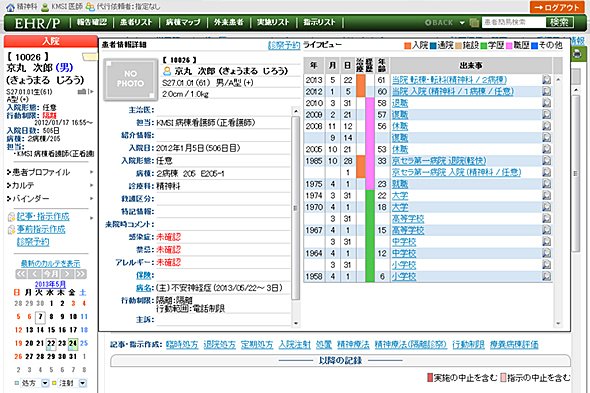
Task: Go to first with calendar double-left arrow
Action: click(21, 274)
